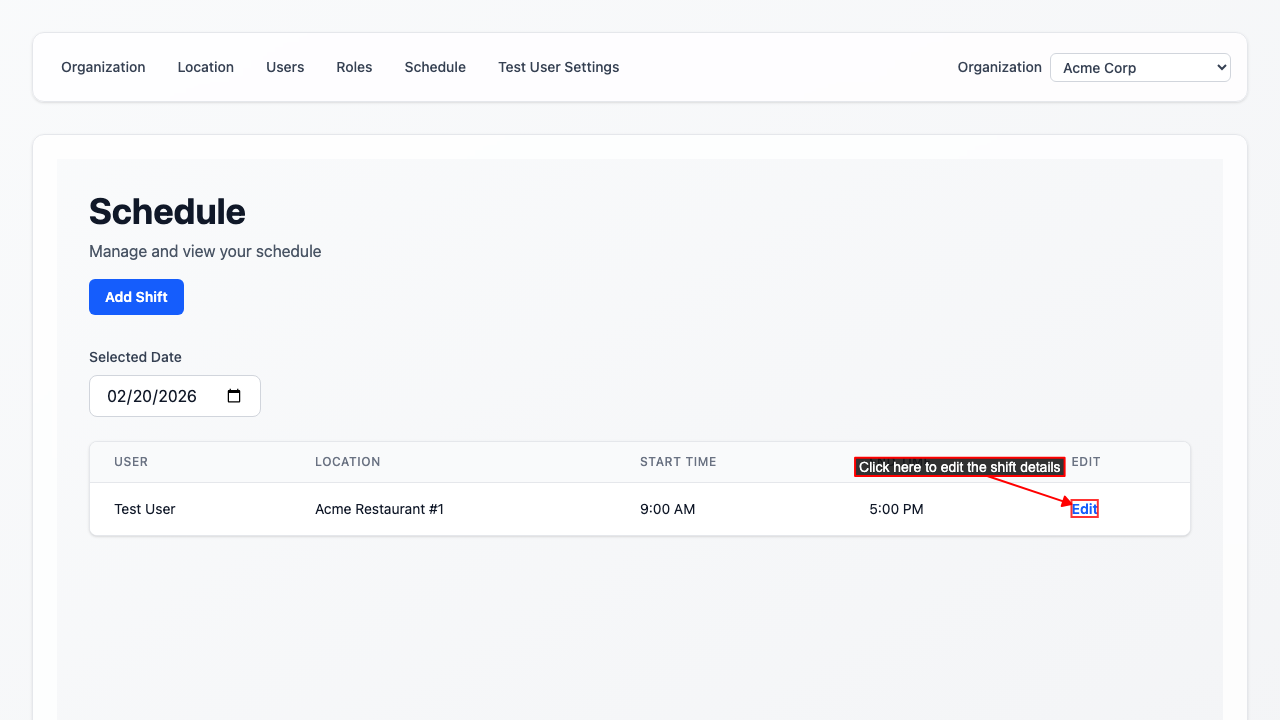The width and height of the screenshot is (1280, 720).
Task: Navigate to the Users page
Action: [284, 67]
